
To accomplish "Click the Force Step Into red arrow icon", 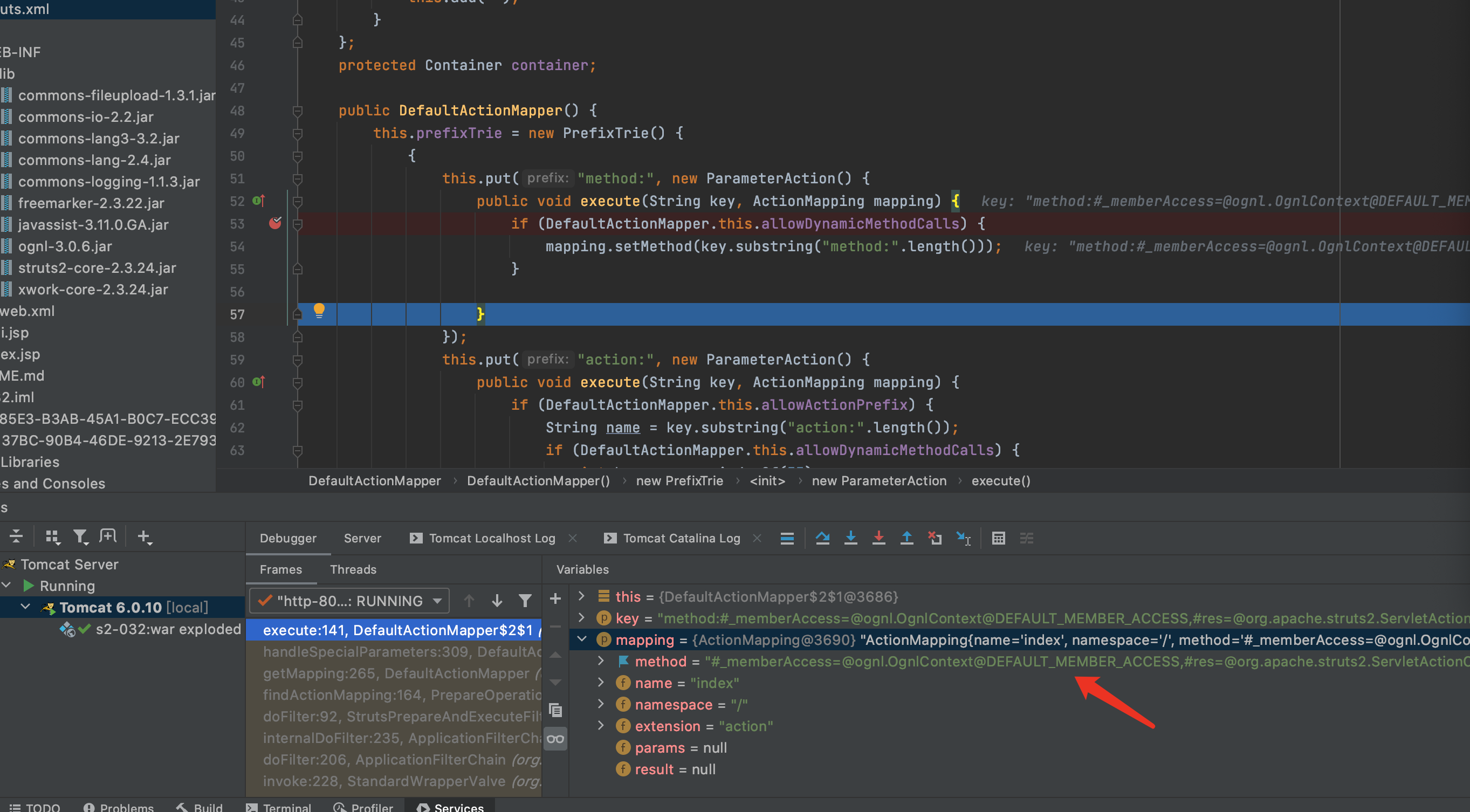I will (x=879, y=538).
